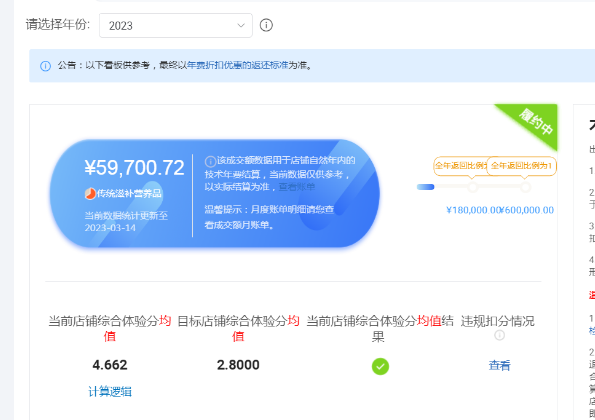Click info icon under 违规扣分情况

499,335
